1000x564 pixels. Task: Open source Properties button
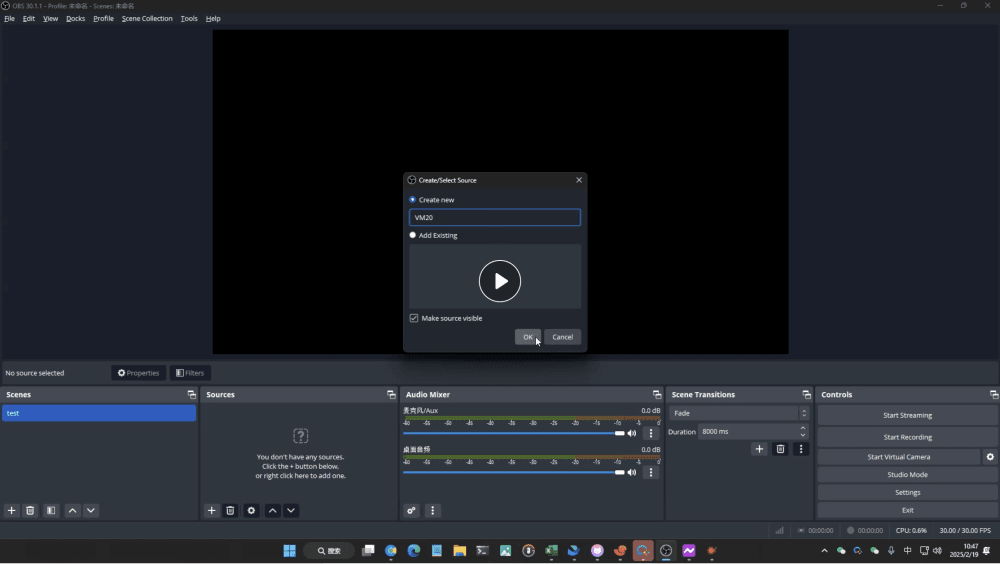(x=138, y=373)
